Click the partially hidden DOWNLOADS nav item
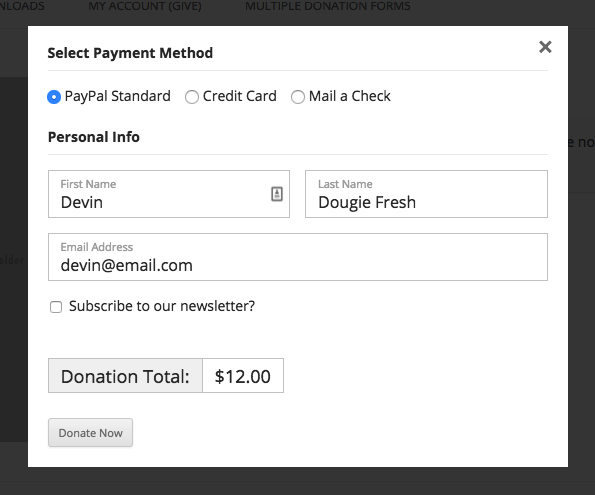Image resolution: width=595 pixels, height=495 pixels. pos(22,6)
